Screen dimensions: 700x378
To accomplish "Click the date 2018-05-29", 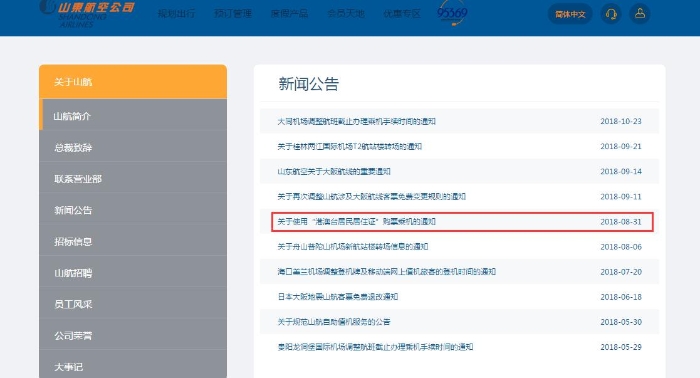I will [x=621, y=347].
